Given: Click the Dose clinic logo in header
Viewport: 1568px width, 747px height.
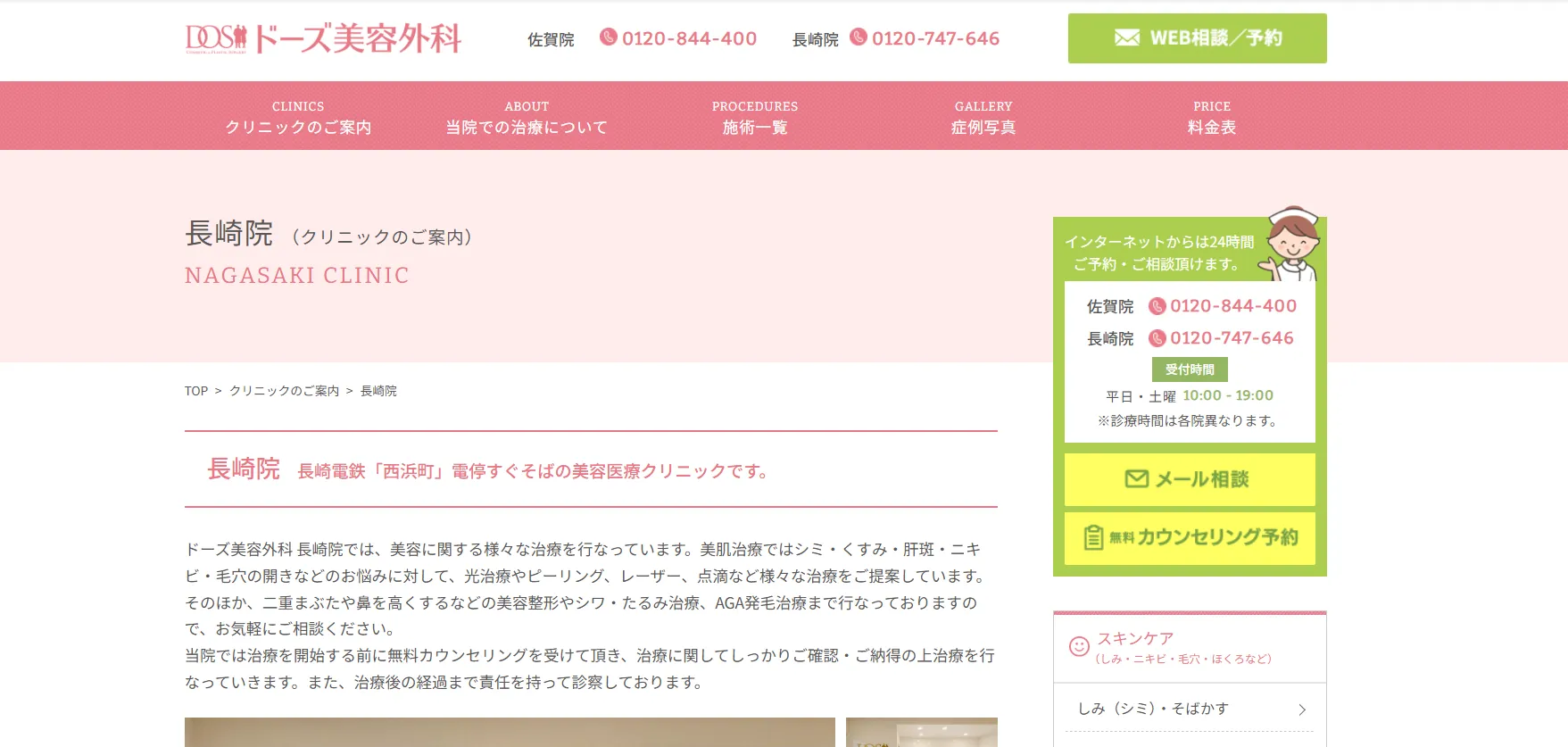Looking at the screenshot, I should coord(322,38).
